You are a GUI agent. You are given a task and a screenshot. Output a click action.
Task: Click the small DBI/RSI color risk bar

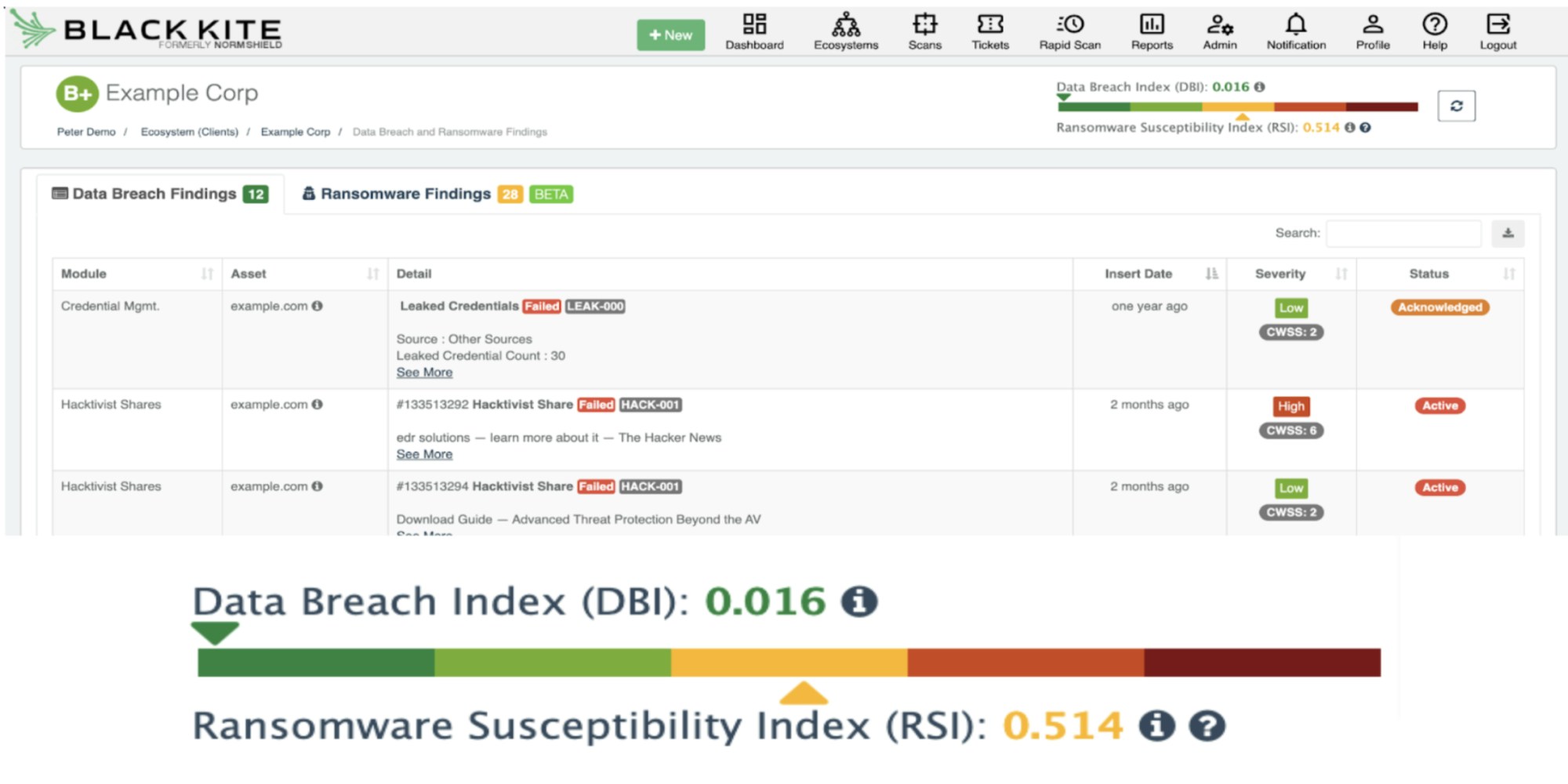[x=1237, y=107]
